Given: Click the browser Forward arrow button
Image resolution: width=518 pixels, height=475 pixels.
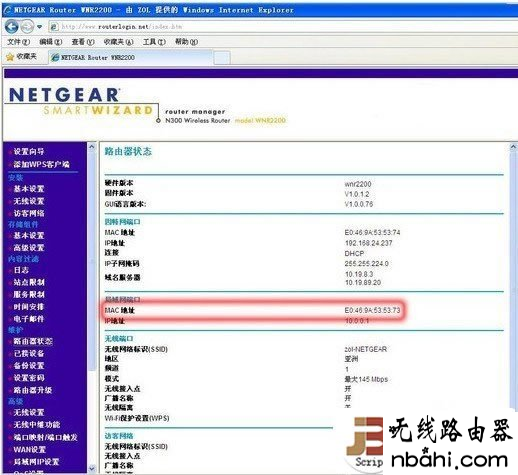Looking at the screenshot, I should [27, 26].
